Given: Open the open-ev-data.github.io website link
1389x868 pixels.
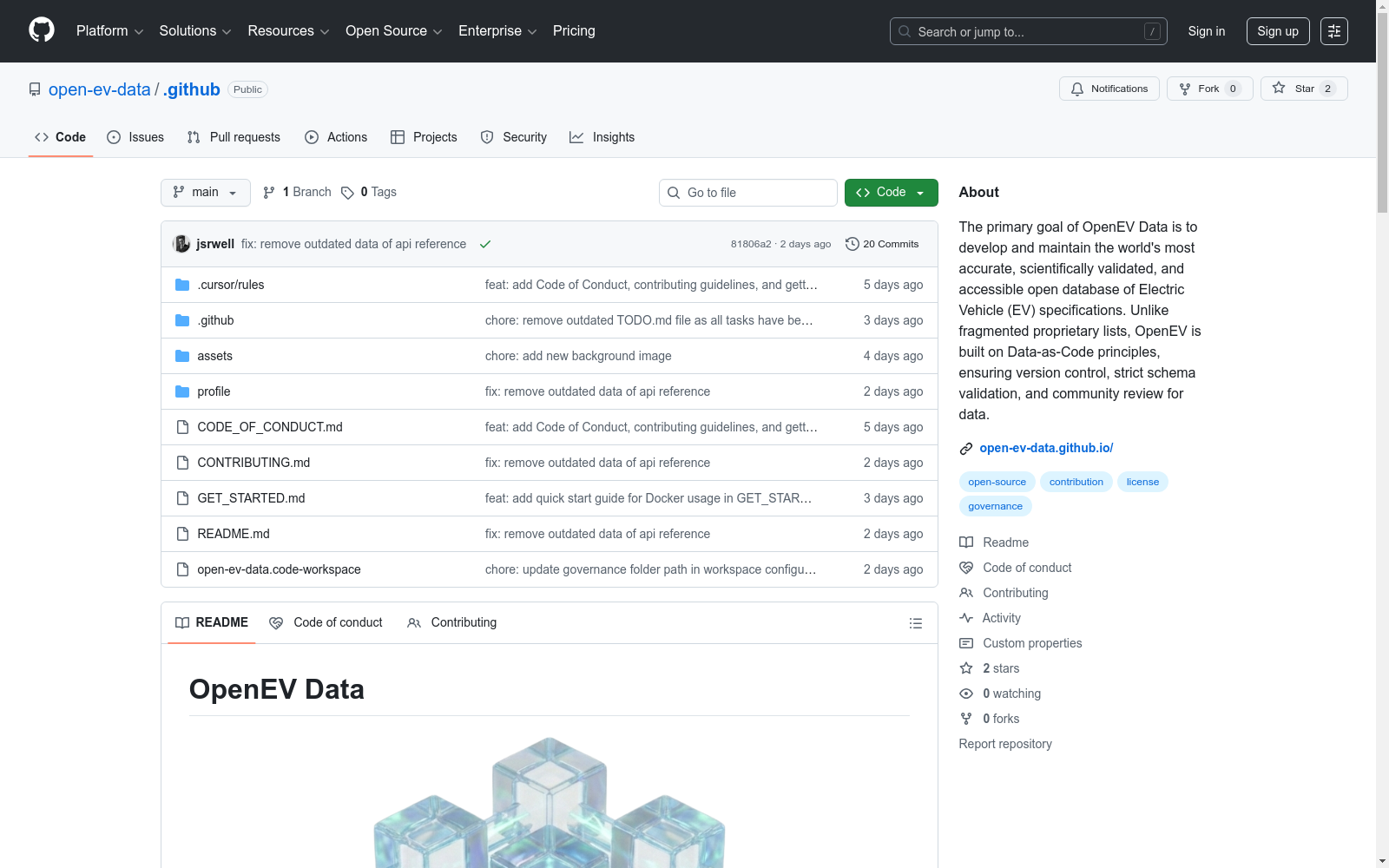Looking at the screenshot, I should (x=1046, y=448).
